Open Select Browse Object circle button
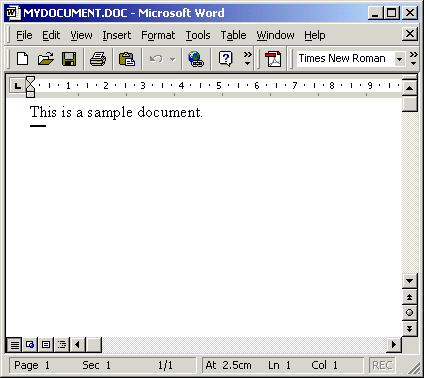Viewport: 424px width, 378px height. [410, 313]
